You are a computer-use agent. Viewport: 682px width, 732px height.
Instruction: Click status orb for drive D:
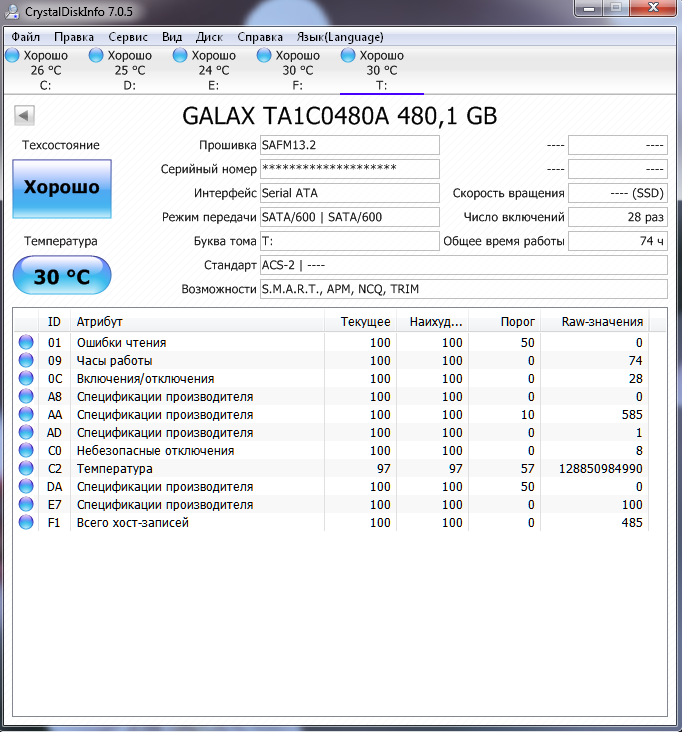tap(96, 55)
